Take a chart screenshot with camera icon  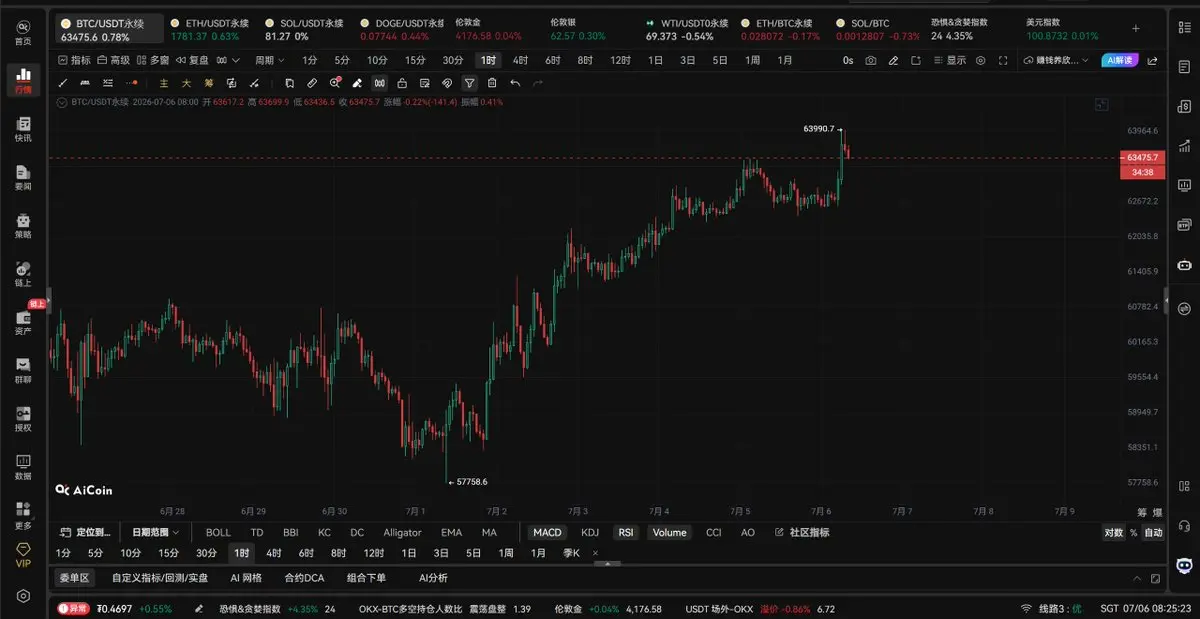point(871,60)
